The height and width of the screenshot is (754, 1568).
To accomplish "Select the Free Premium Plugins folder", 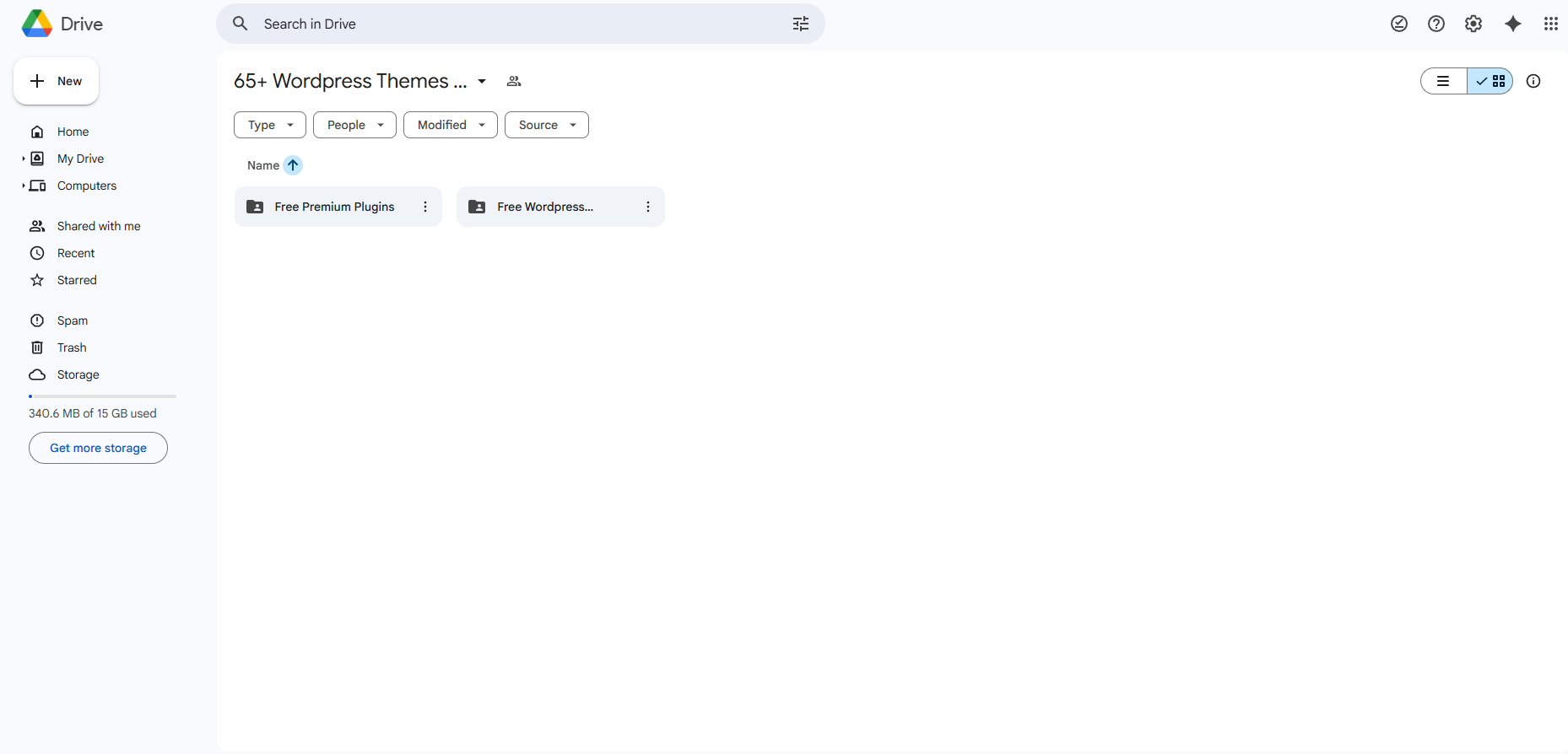I will click(x=338, y=207).
